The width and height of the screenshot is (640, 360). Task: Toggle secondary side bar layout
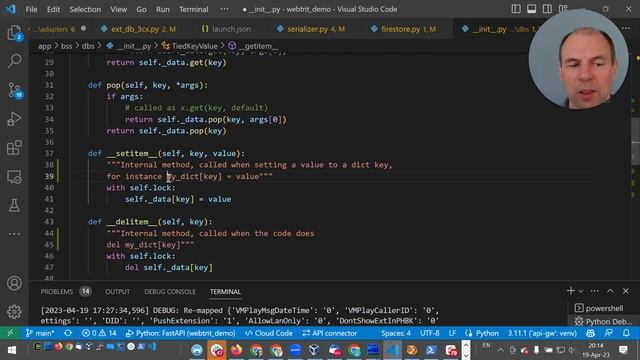547,9
